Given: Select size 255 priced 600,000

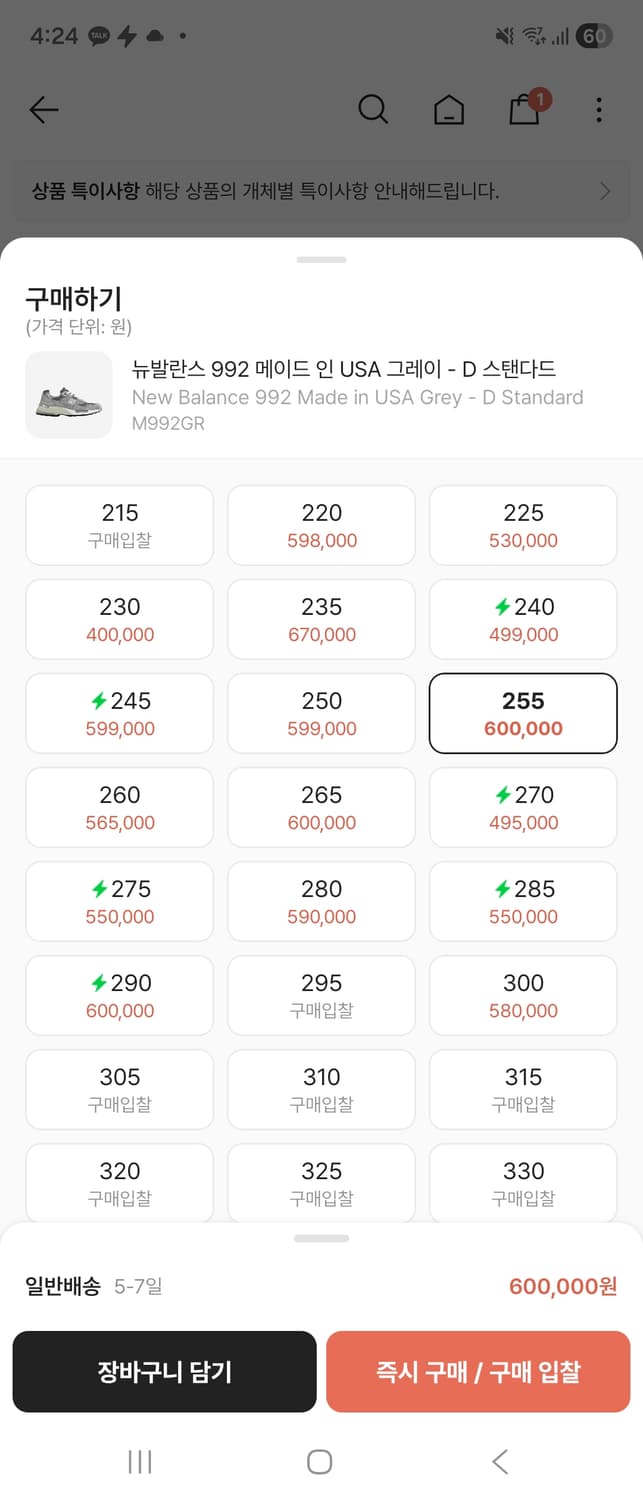Looking at the screenshot, I should pos(523,713).
